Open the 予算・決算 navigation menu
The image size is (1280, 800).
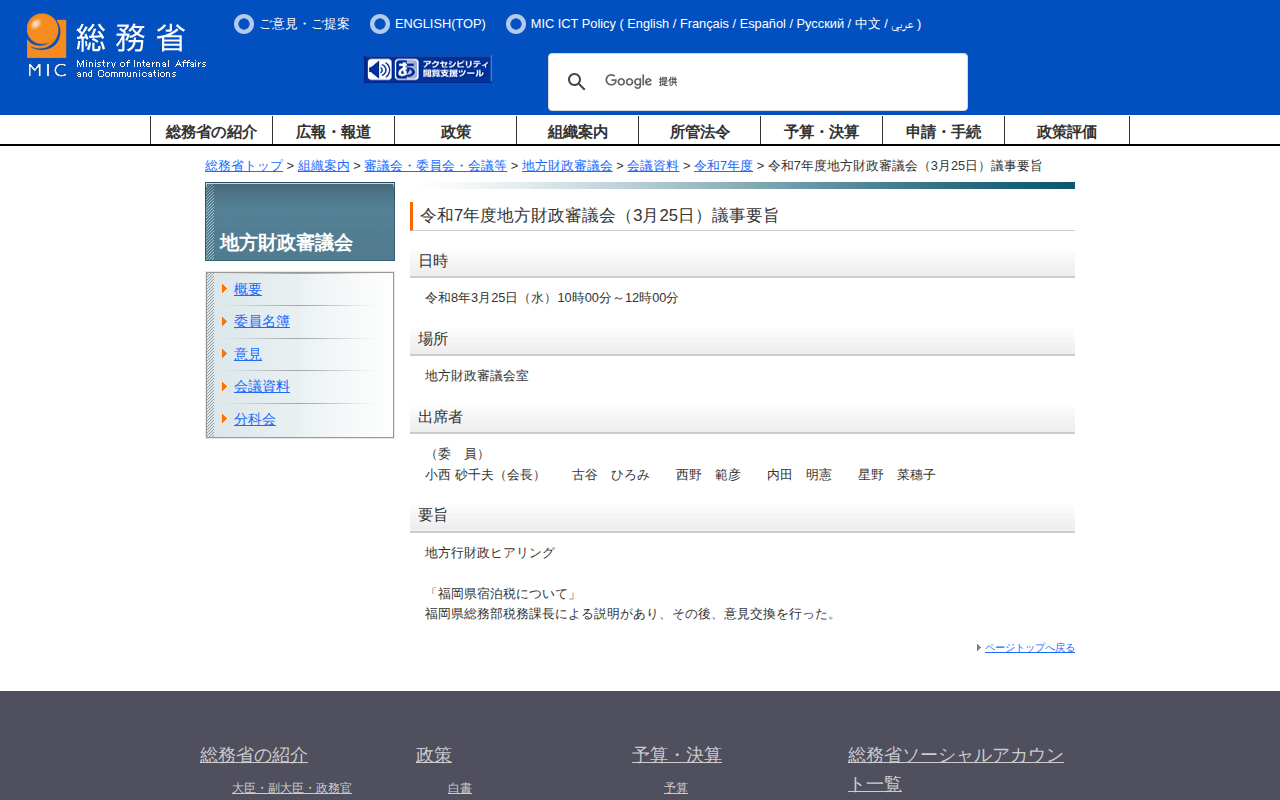[x=821, y=131]
